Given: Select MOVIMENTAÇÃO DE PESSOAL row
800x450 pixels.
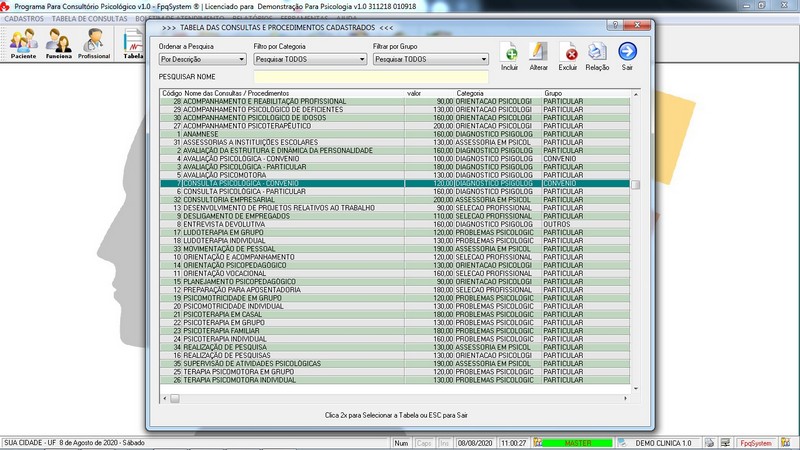Looking at the screenshot, I should pos(395,249).
